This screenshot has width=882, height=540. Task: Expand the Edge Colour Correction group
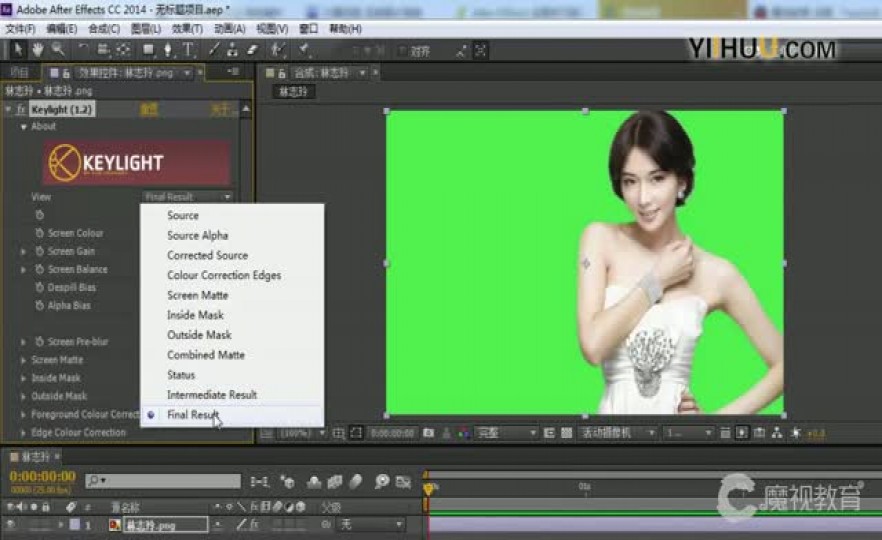coord(23,433)
